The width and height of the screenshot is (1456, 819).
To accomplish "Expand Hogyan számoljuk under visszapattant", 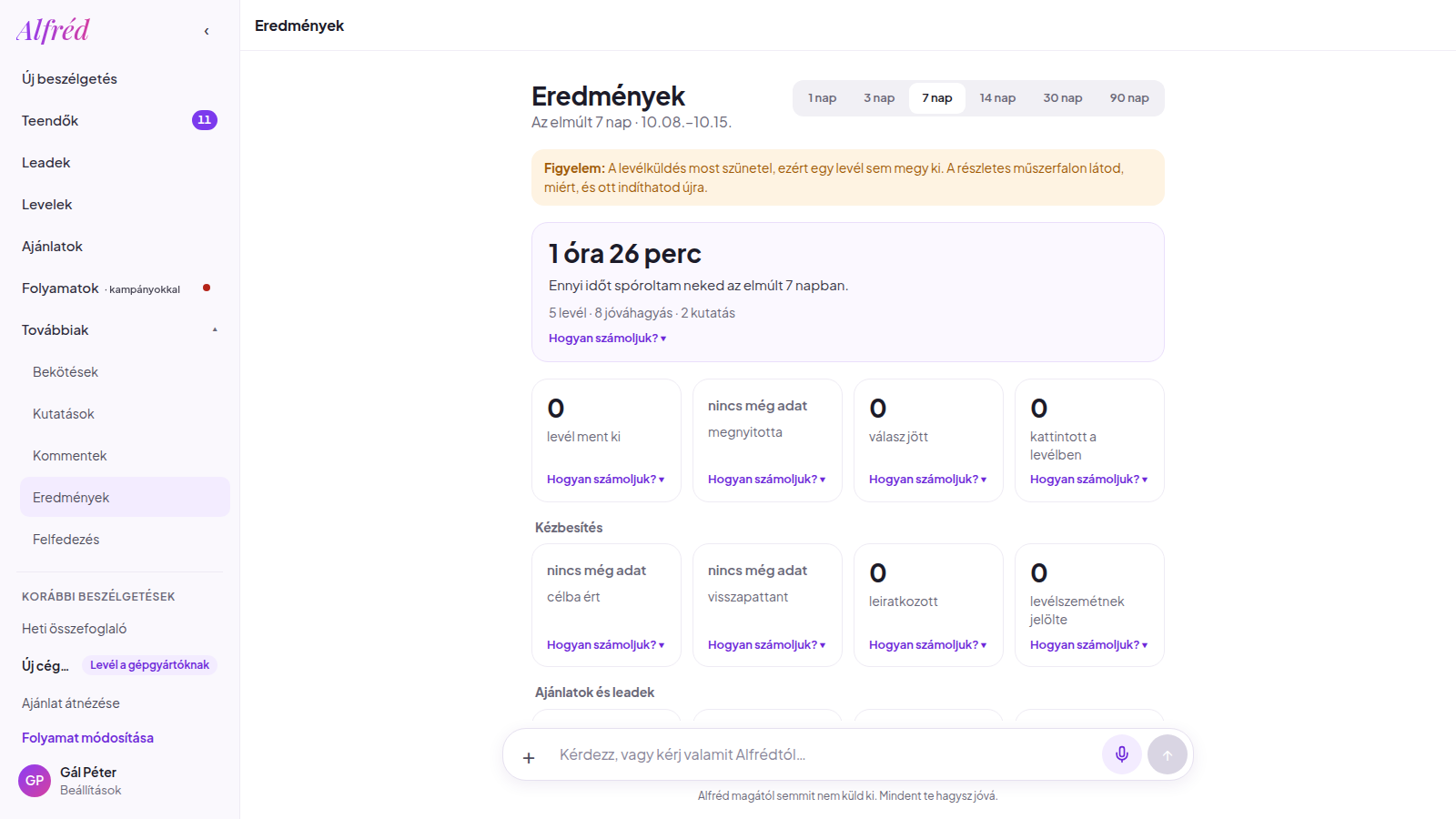I will (x=766, y=645).
